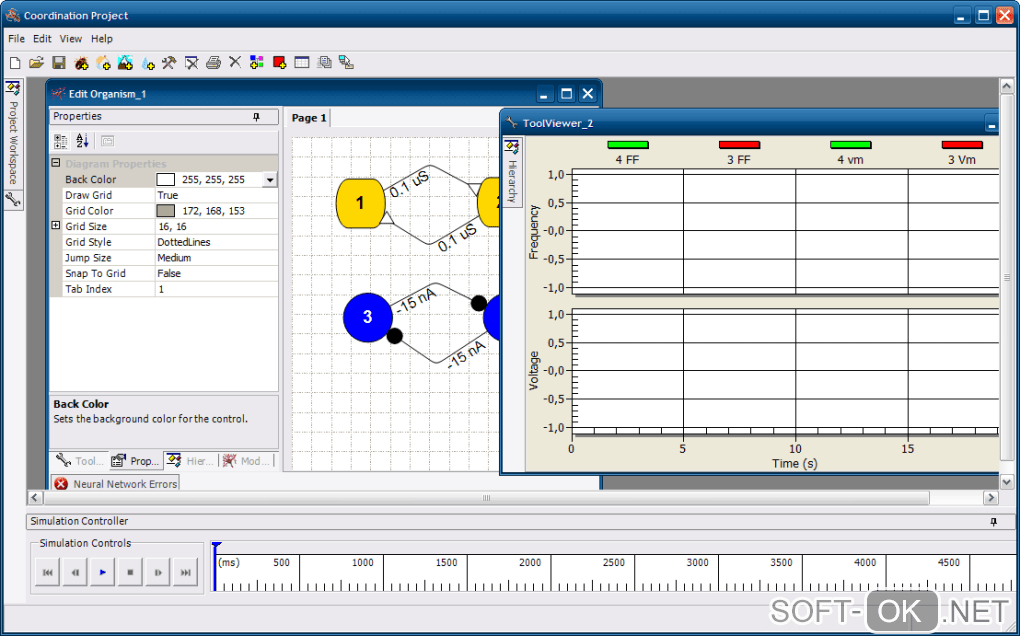Switch to the Prop... tab
Viewport: 1020px width, 636px height.
point(135,461)
